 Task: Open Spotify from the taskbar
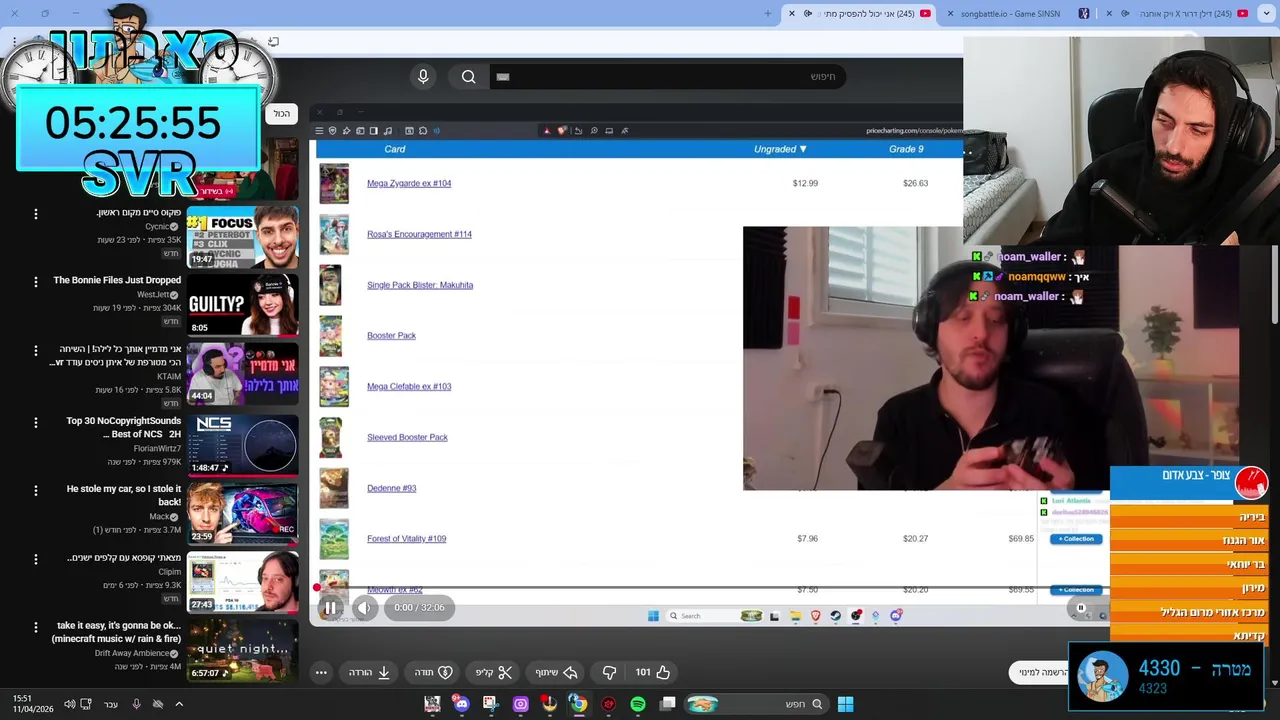[x=638, y=704]
